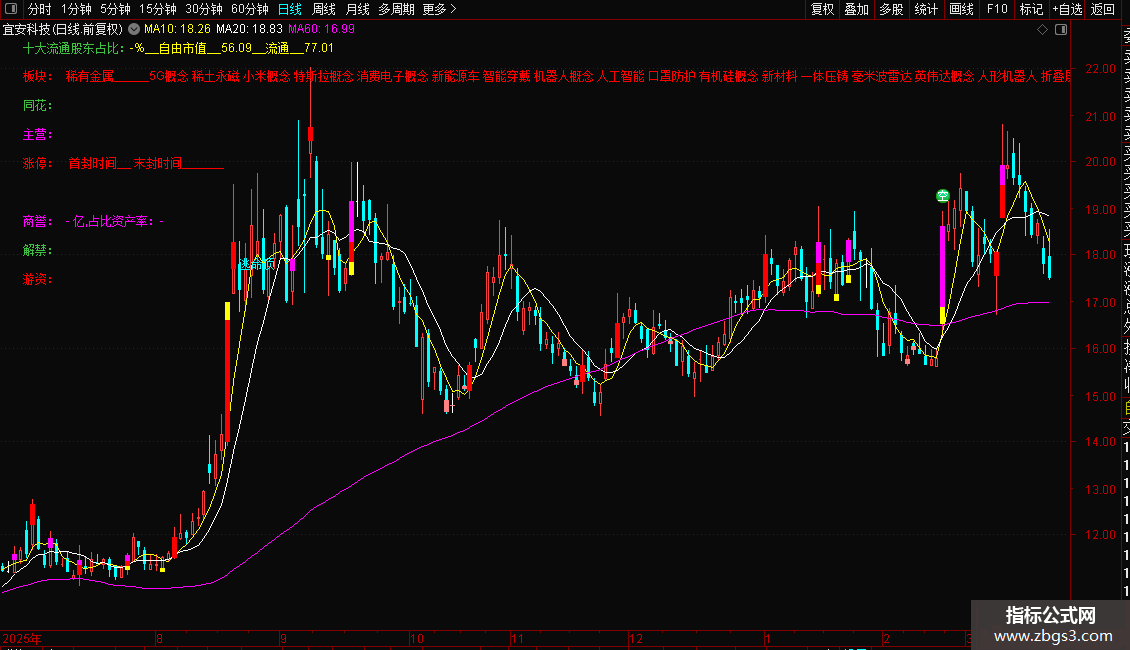Select the 1分钟 period tab
This screenshot has height=650, width=1130.
[x=76, y=9]
